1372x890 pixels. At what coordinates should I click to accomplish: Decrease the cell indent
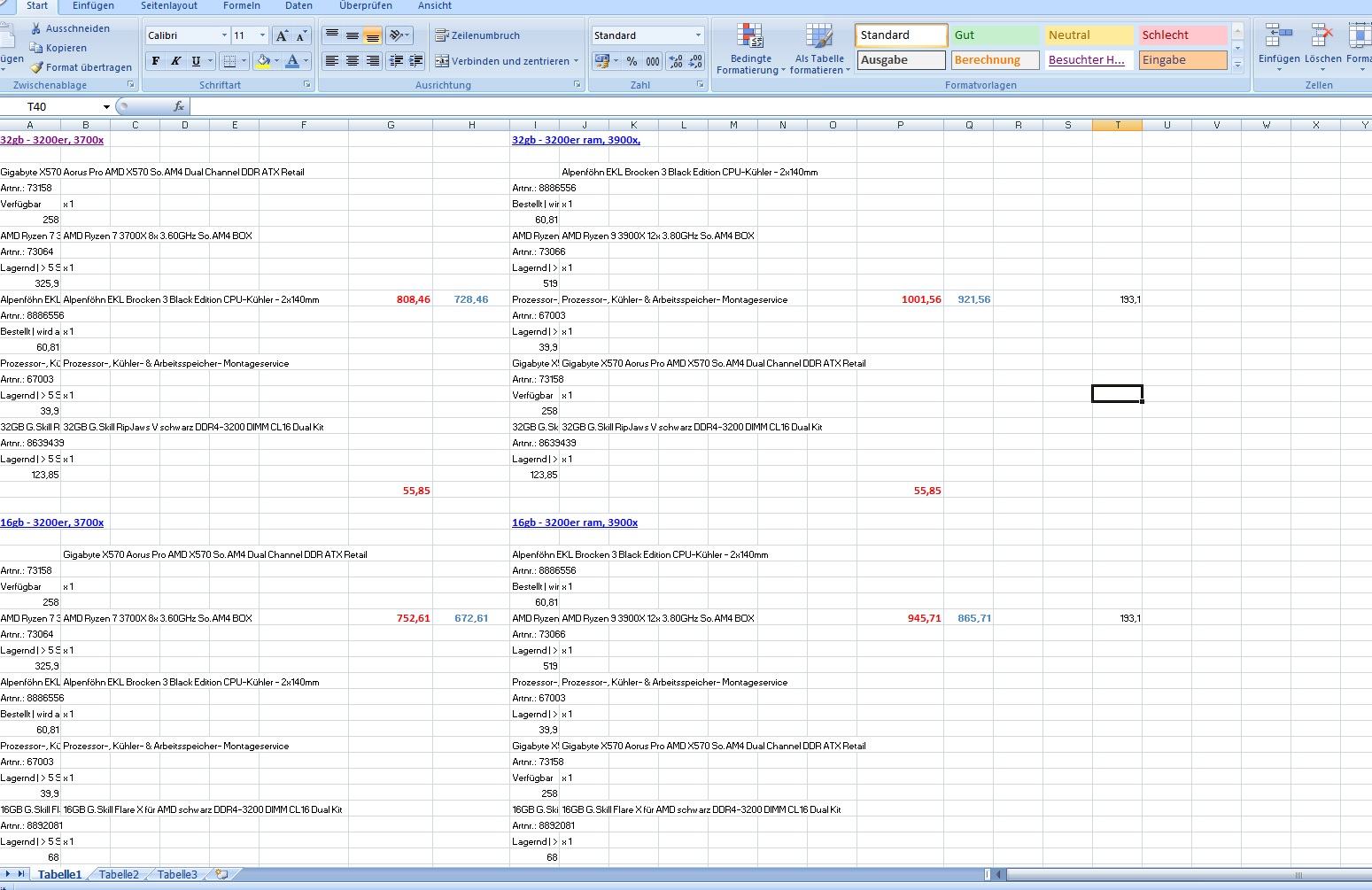coord(396,61)
